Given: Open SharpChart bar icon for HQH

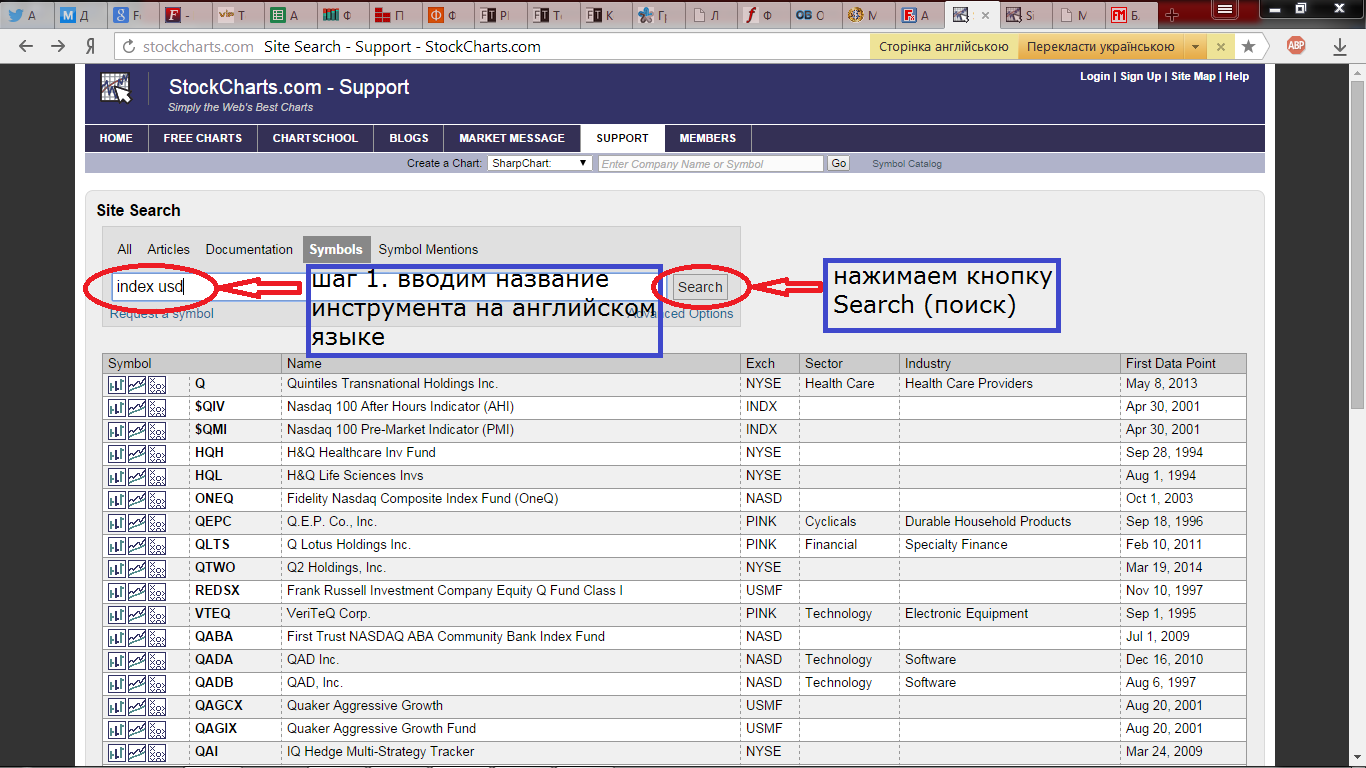Looking at the screenshot, I should point(116,453).
